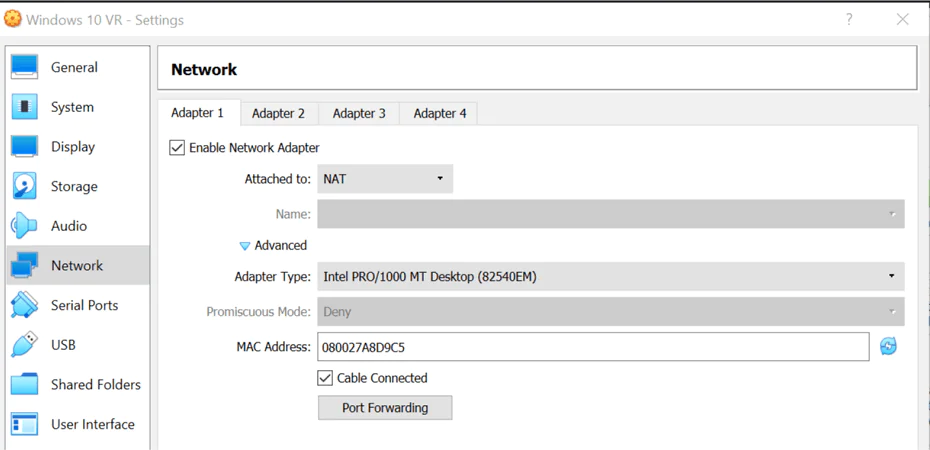The image size is (930, 450).
Task: Switch to the Adapter 2 tab
Action: pos(278,113)
